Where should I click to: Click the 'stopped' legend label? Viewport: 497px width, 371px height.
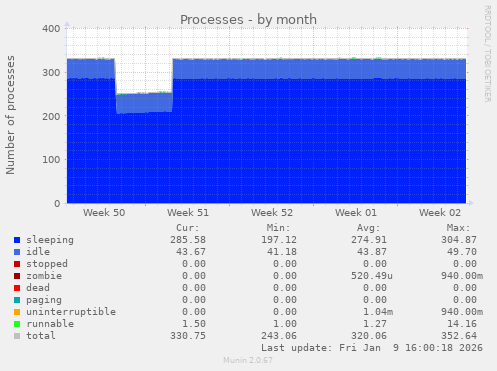pyautogui.click(x=47, y=264)
